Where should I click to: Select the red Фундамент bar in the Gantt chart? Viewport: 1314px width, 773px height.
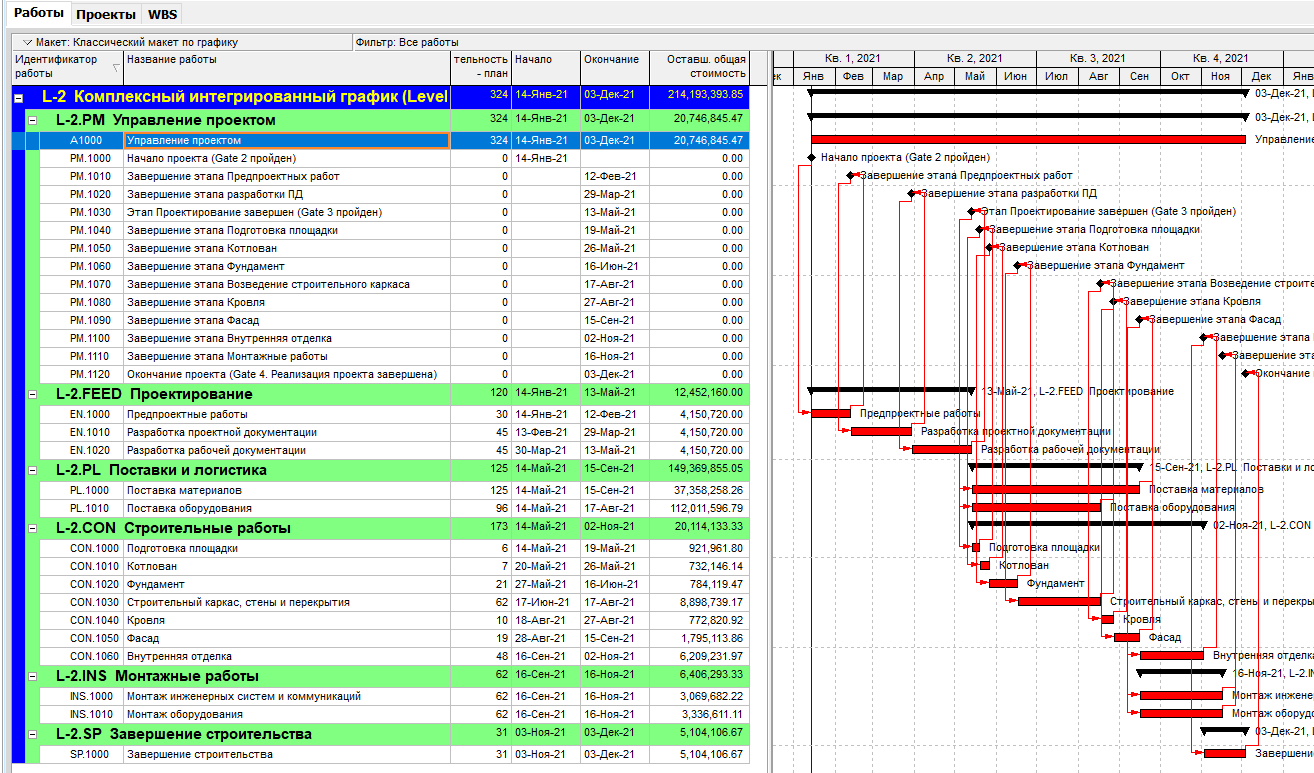point(1003,583)
